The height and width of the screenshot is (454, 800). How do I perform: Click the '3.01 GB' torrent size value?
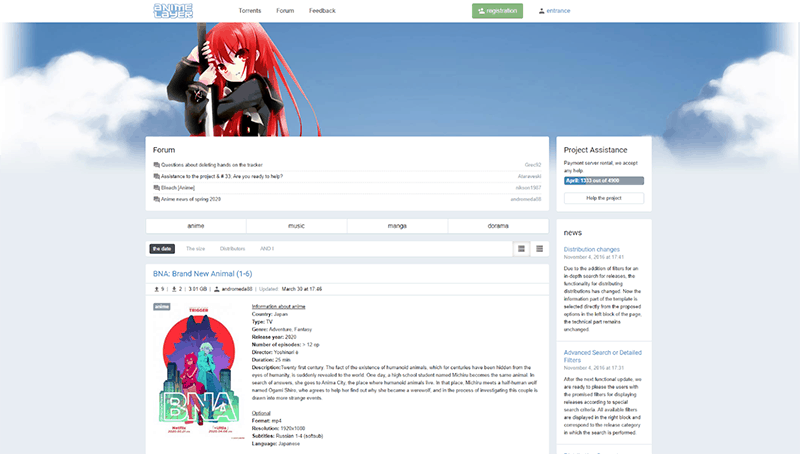197,289
